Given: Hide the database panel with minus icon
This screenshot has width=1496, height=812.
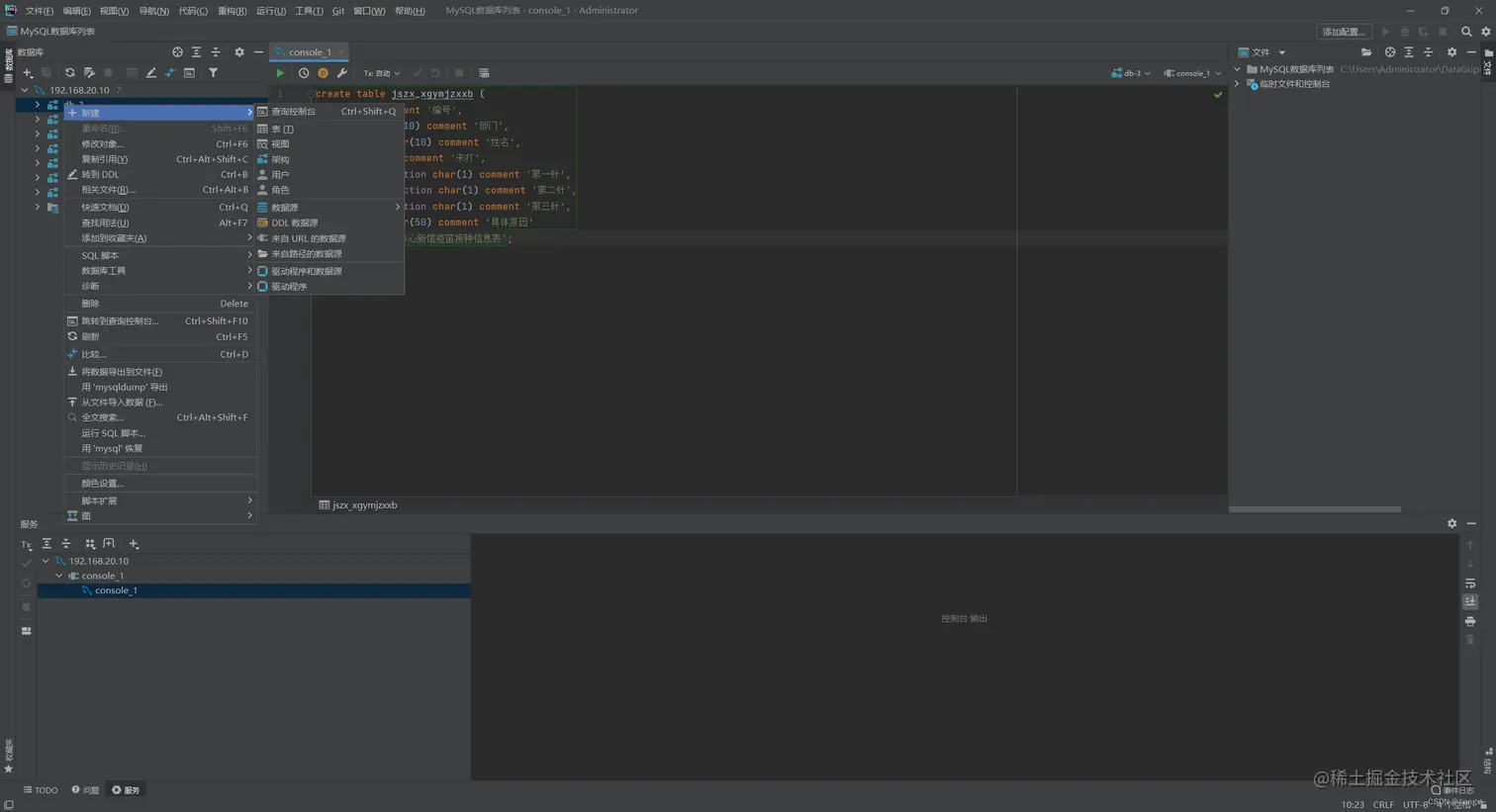Looking at the screenshot, I should pyautogui.click(x=258, y=52).
